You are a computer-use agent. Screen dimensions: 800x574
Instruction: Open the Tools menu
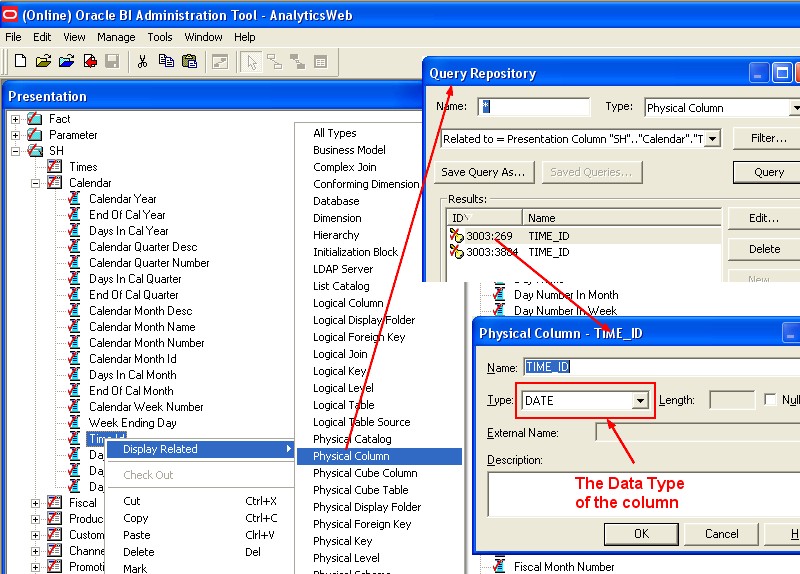160,37
